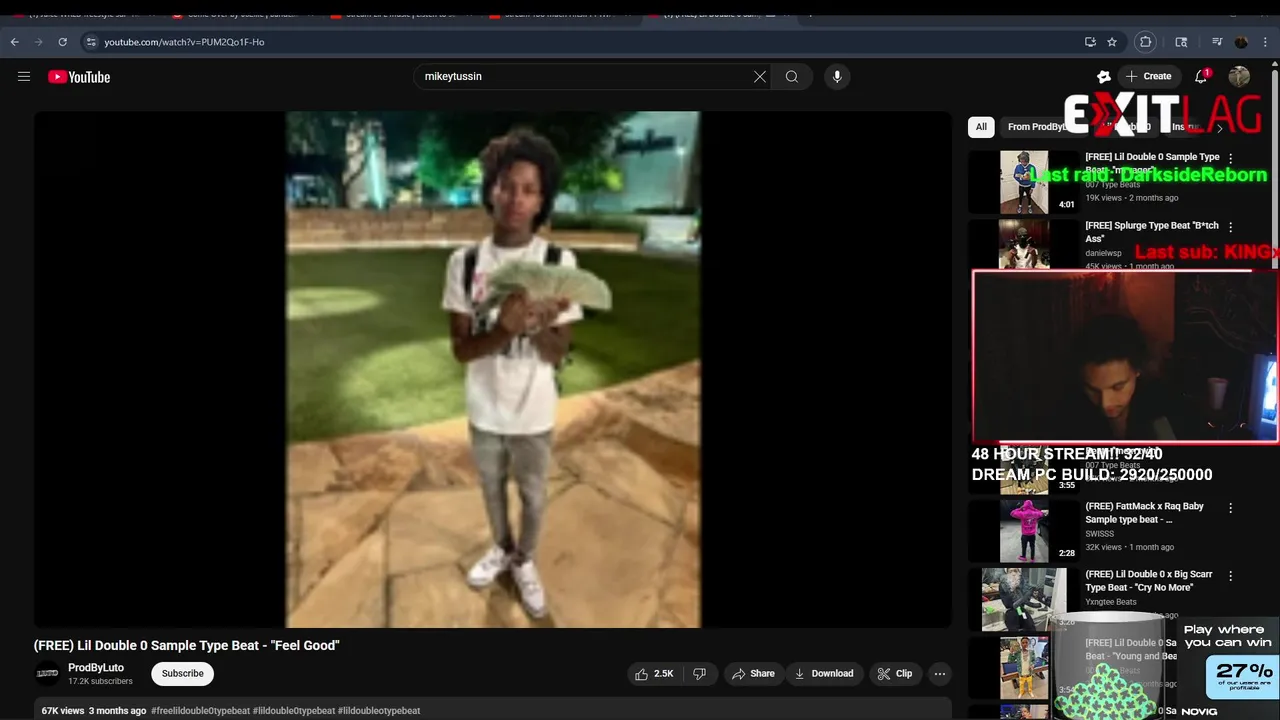The height and width of the screenshot is (720, 1280).
Task: Reload the page in the browser
Action: [62, 42]
